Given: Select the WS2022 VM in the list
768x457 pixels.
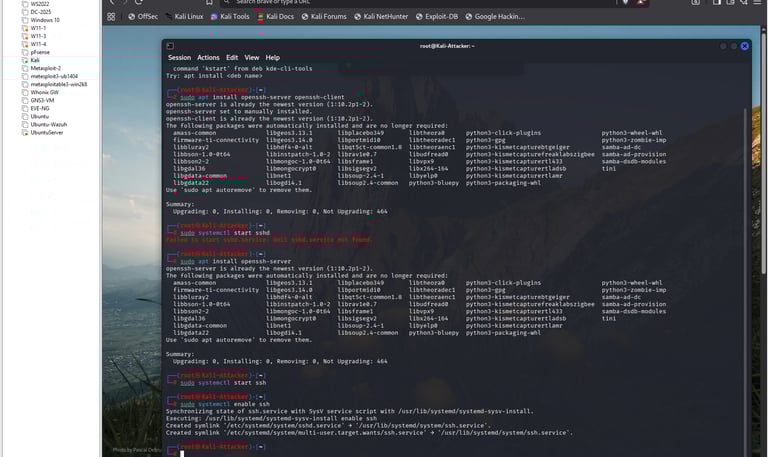Looking at the screenshot, I should point(40,4).
